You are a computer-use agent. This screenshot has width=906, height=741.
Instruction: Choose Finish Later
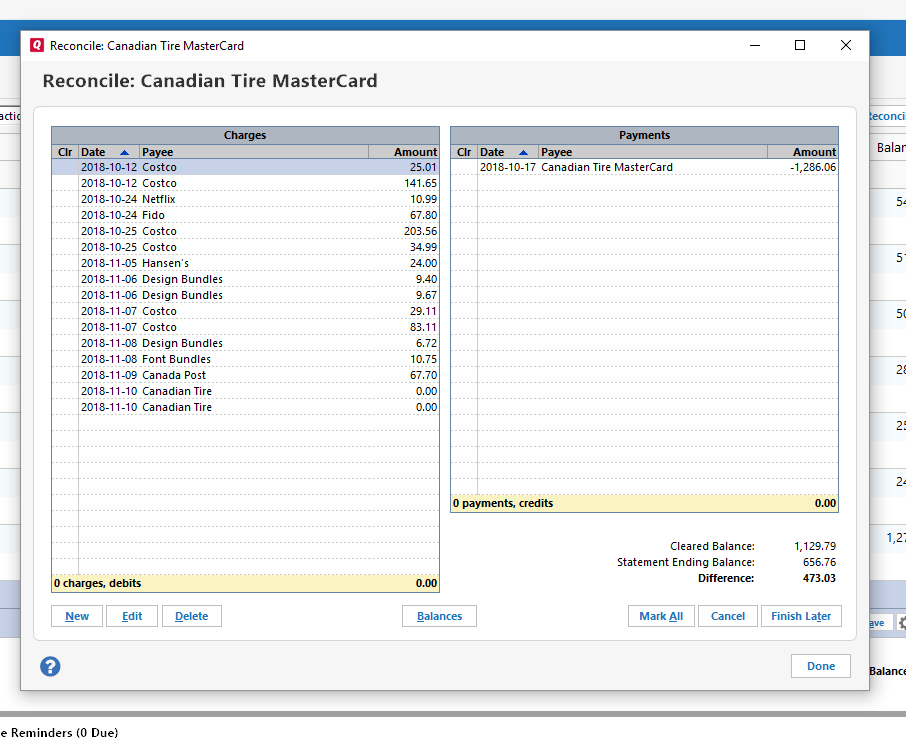pos(801,616)
